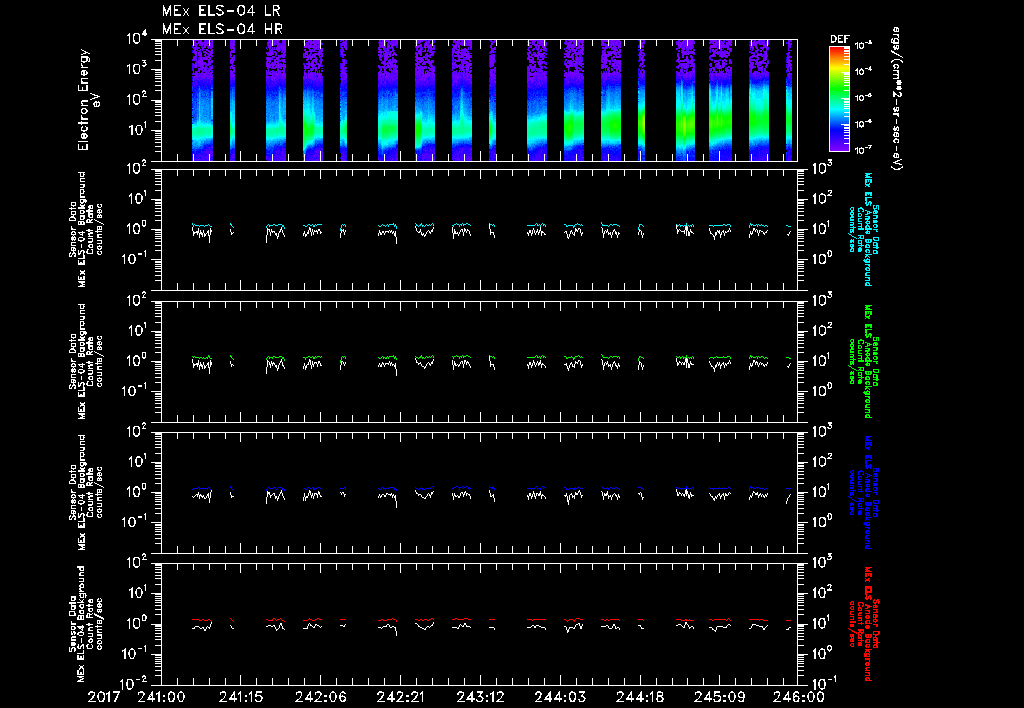Click the "242:06" time axis label

coord(321,697)
